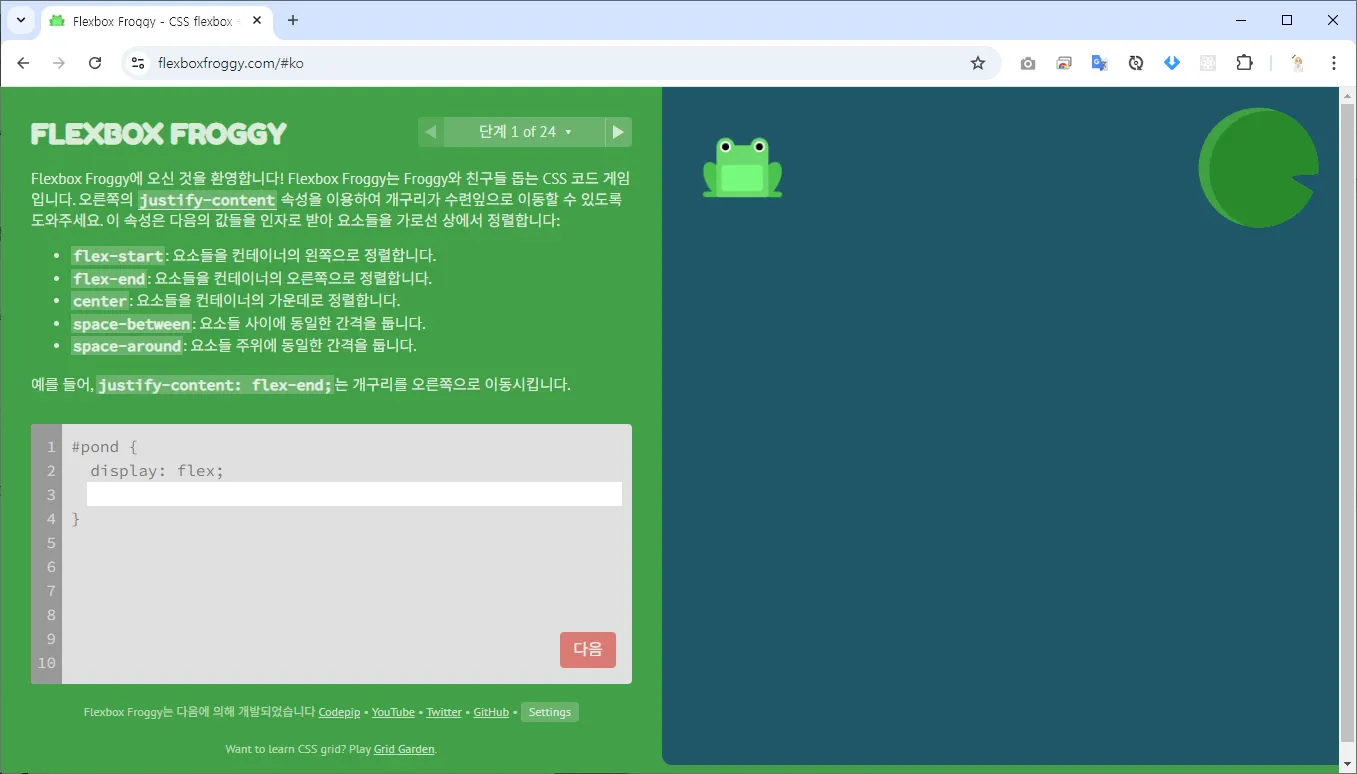This screenshot has height=774, width=1357.
Task: Click the center code label
Action: [x=100, y=301]
